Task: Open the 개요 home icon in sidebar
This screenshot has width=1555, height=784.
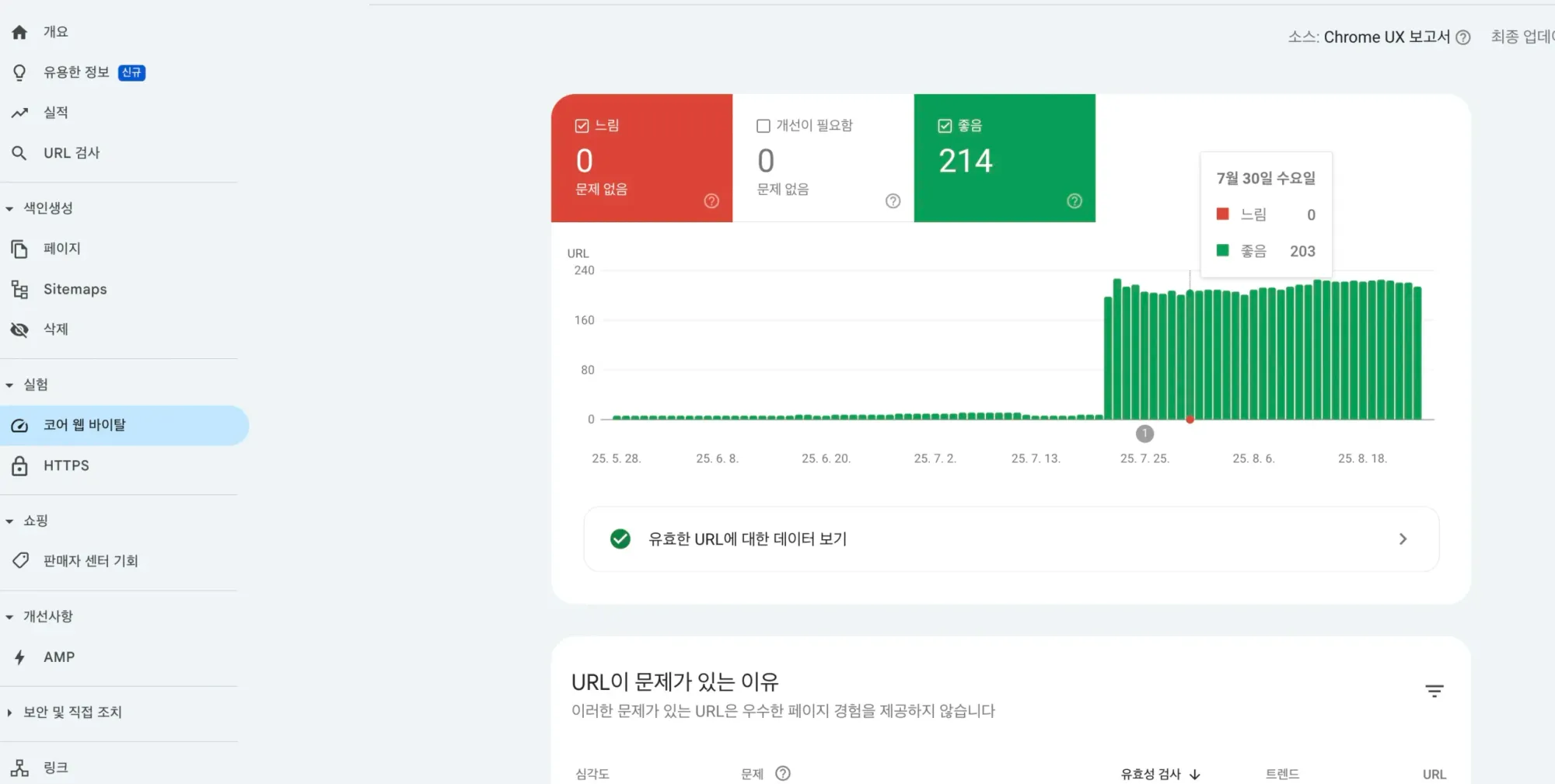Action: coord(19,32)
